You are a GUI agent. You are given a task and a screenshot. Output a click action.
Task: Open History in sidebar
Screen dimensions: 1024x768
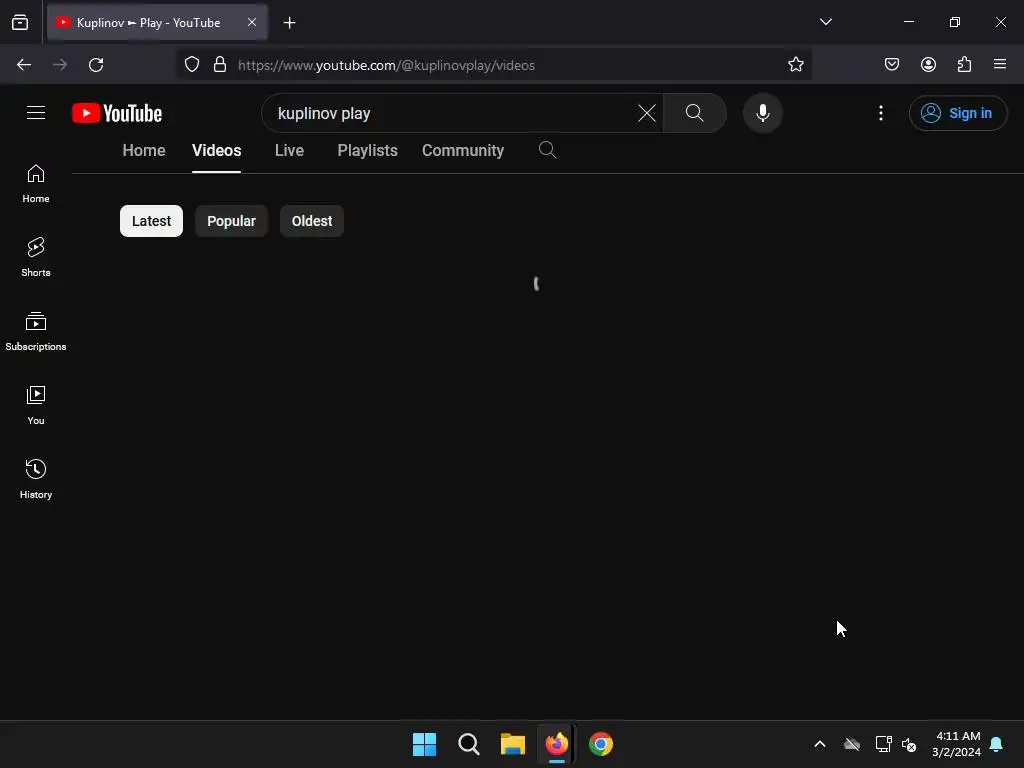pos(36,479)
